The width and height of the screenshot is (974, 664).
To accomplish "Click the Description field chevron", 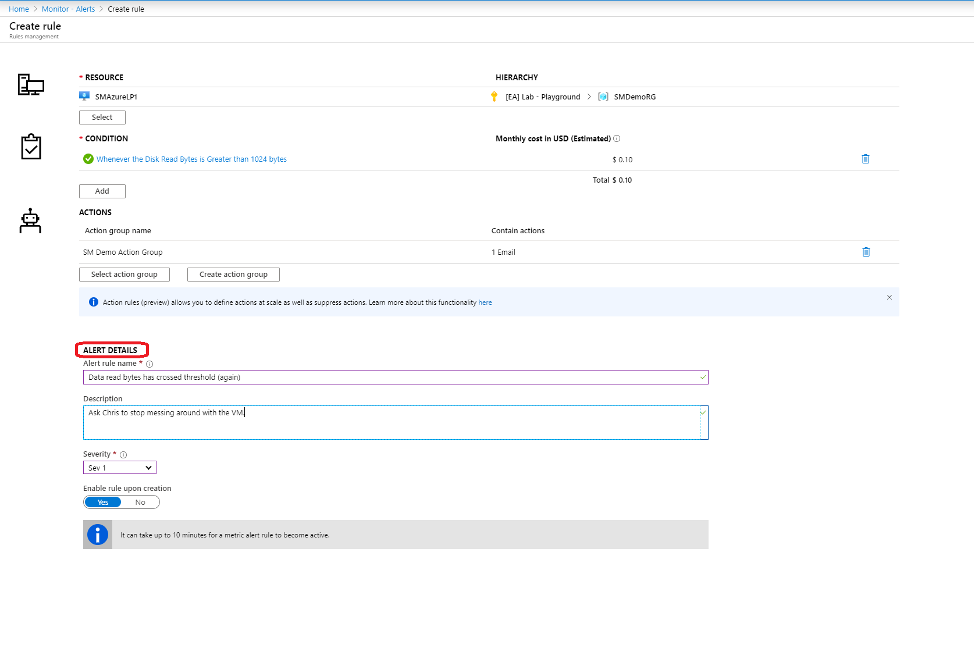I will coord(701,411).
